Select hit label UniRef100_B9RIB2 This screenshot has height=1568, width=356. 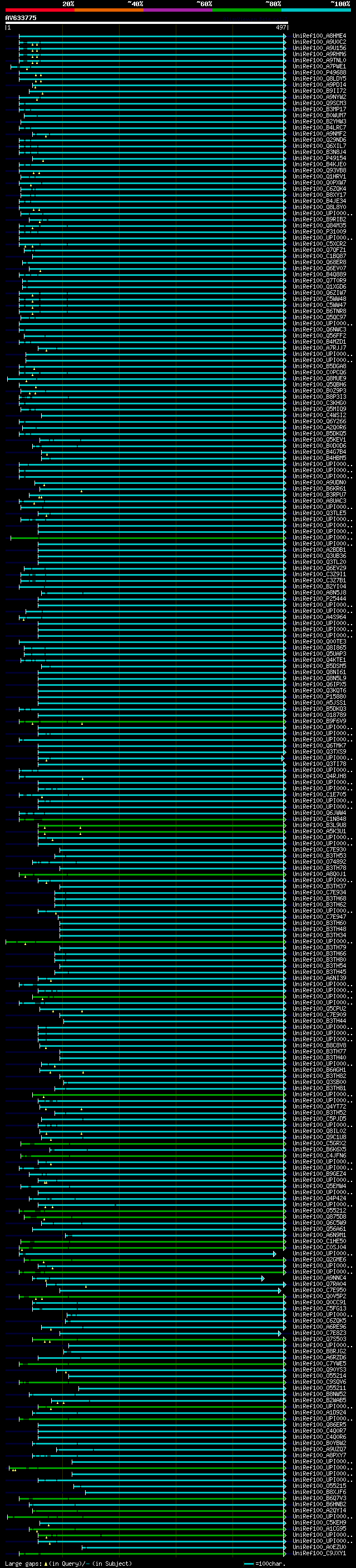pos(319,219)
